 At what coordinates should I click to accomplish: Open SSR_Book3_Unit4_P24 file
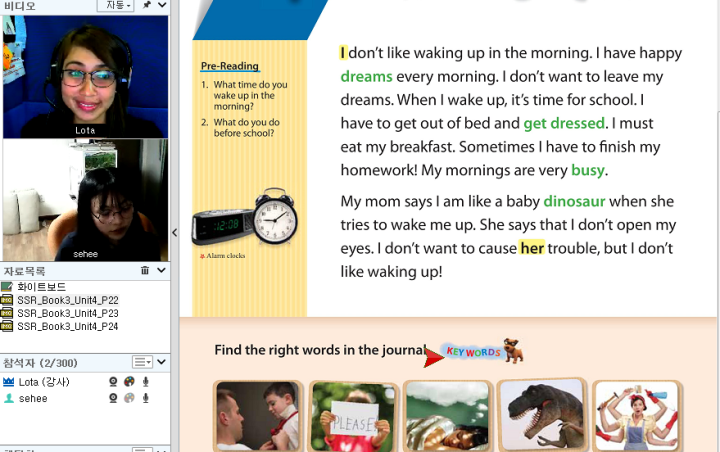(x=68, y=327)
